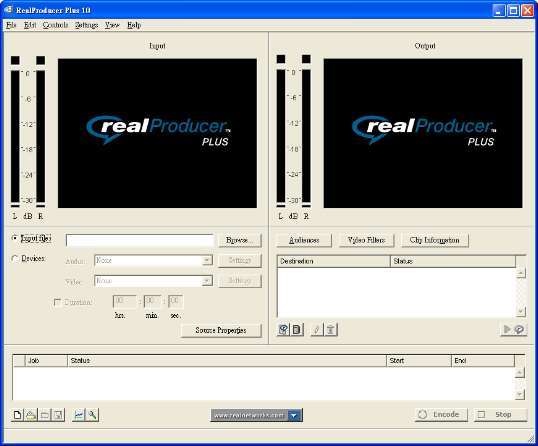Screen dimensions: 538x446
Task: Add a server destination icon
Action: [x=283, y=330]
